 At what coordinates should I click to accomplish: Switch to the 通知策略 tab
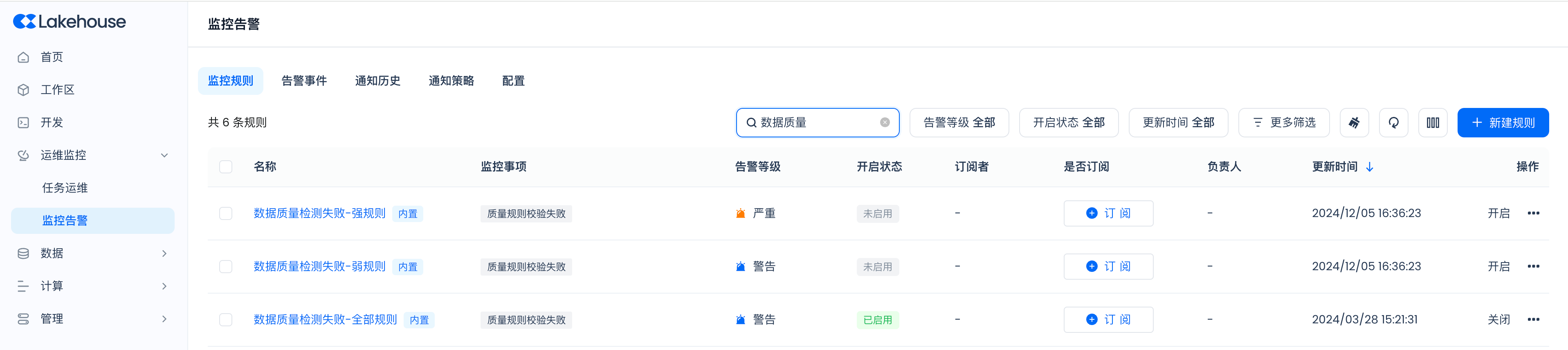[x=451, y=81]
